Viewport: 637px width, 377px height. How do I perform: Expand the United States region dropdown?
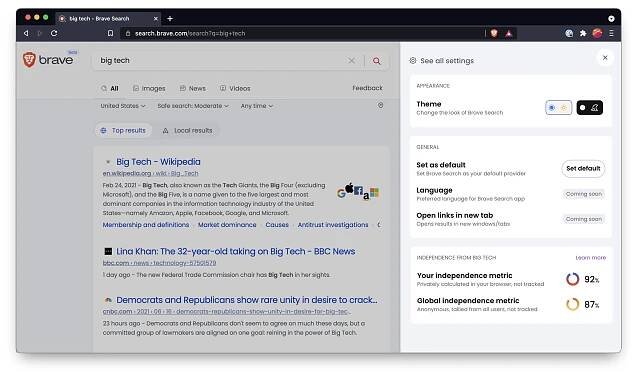tap(123, 106)
